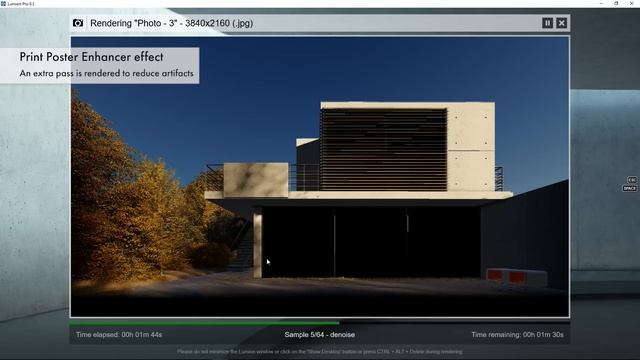Minimize the Lumion window

601,3
